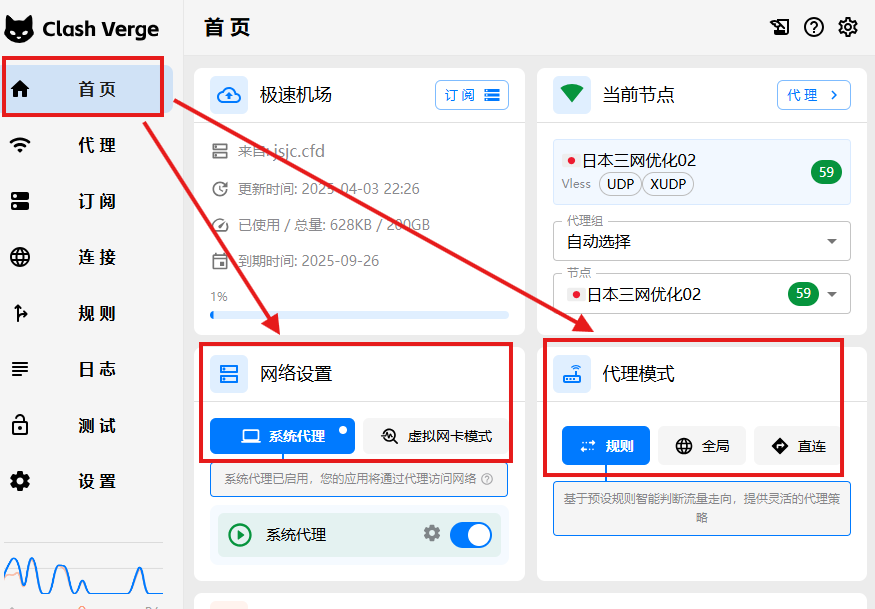Click the help question mark icon
Screen dimensions: 875x609
pyautogui.click(x=814, y=27)
